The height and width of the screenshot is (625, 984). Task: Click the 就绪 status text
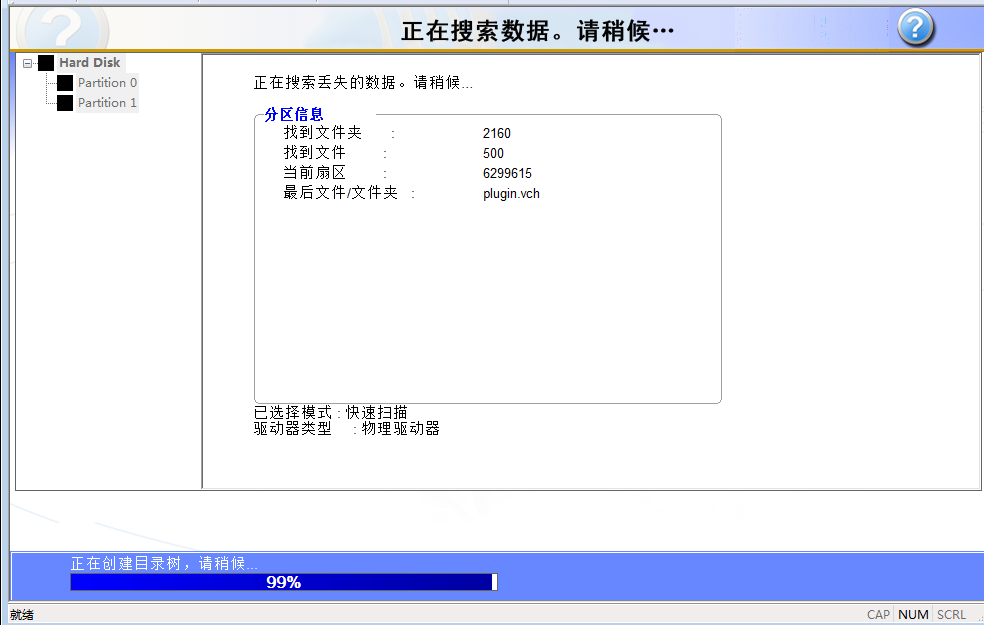tap(21, 615)
